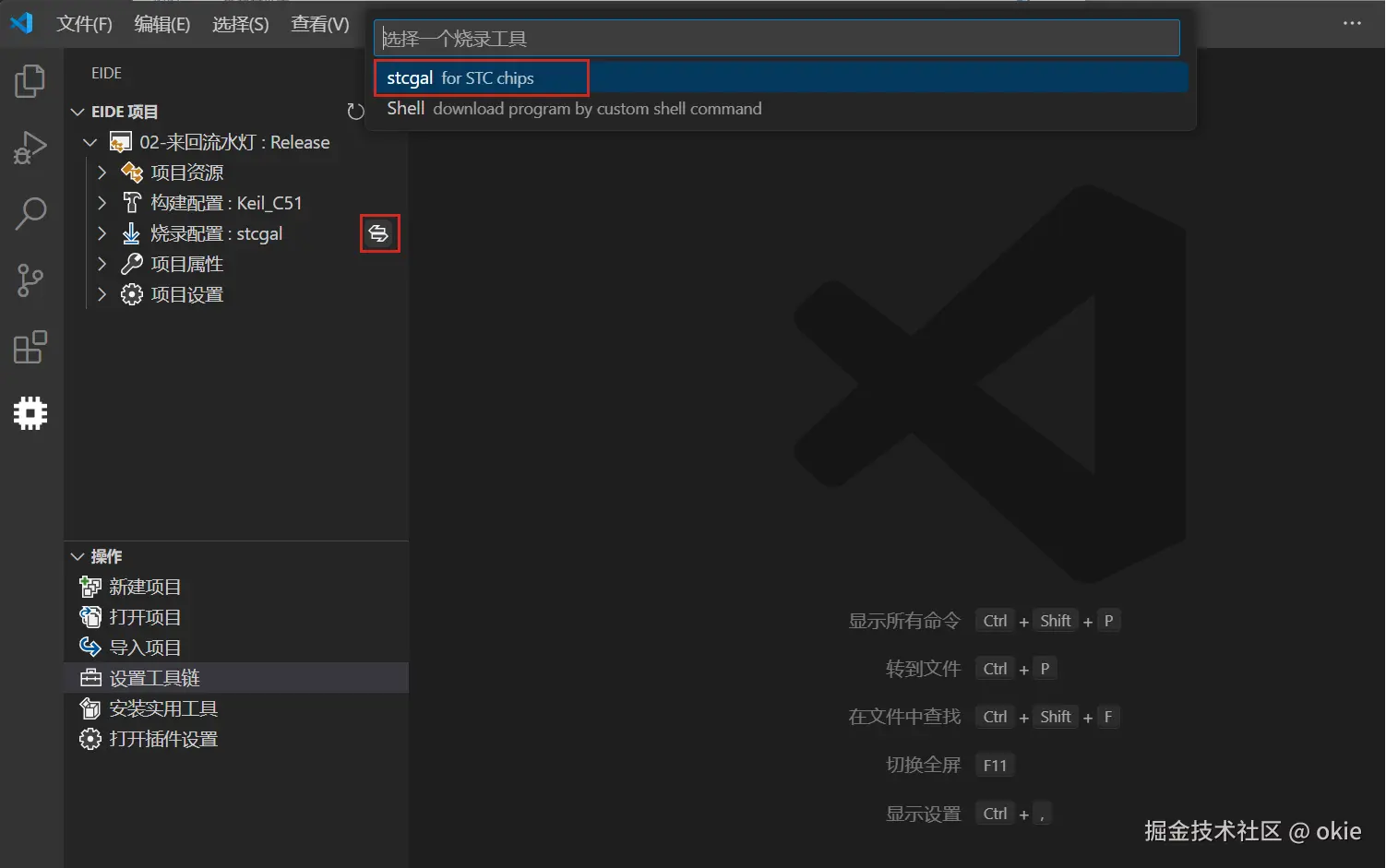Open the Run and Debug view

(30, 148)
